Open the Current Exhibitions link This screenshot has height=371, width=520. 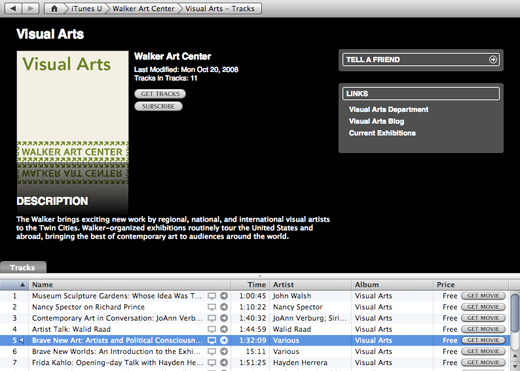[382, 133]
